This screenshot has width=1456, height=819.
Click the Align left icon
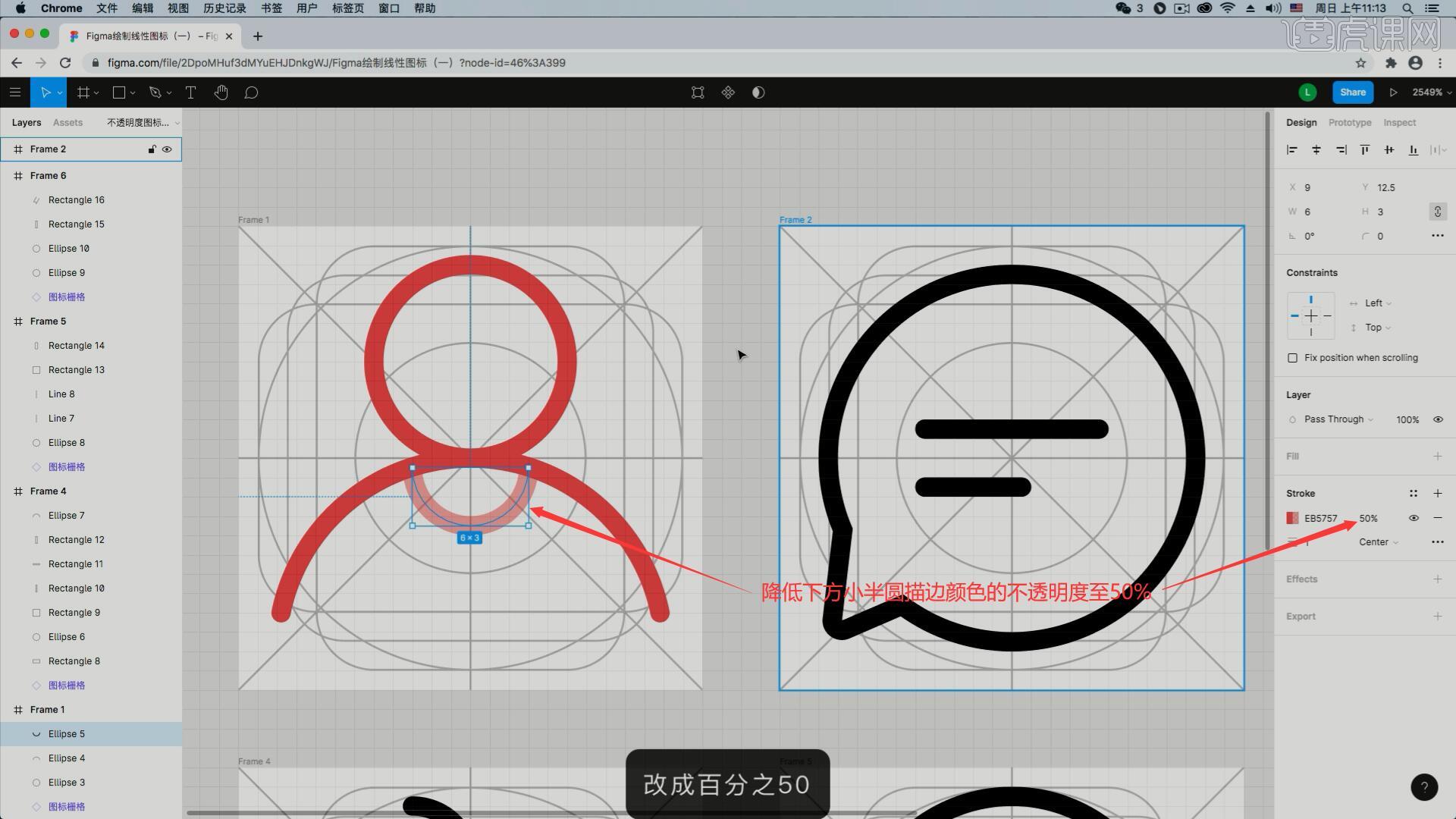1292,150
